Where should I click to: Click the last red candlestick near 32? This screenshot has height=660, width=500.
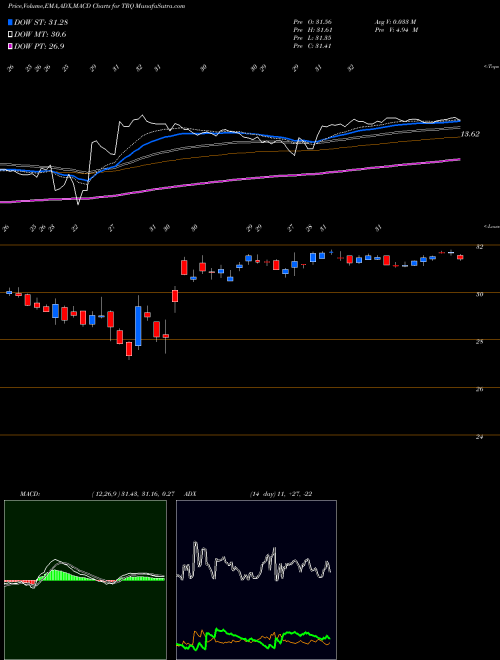[x=460, y=257]
